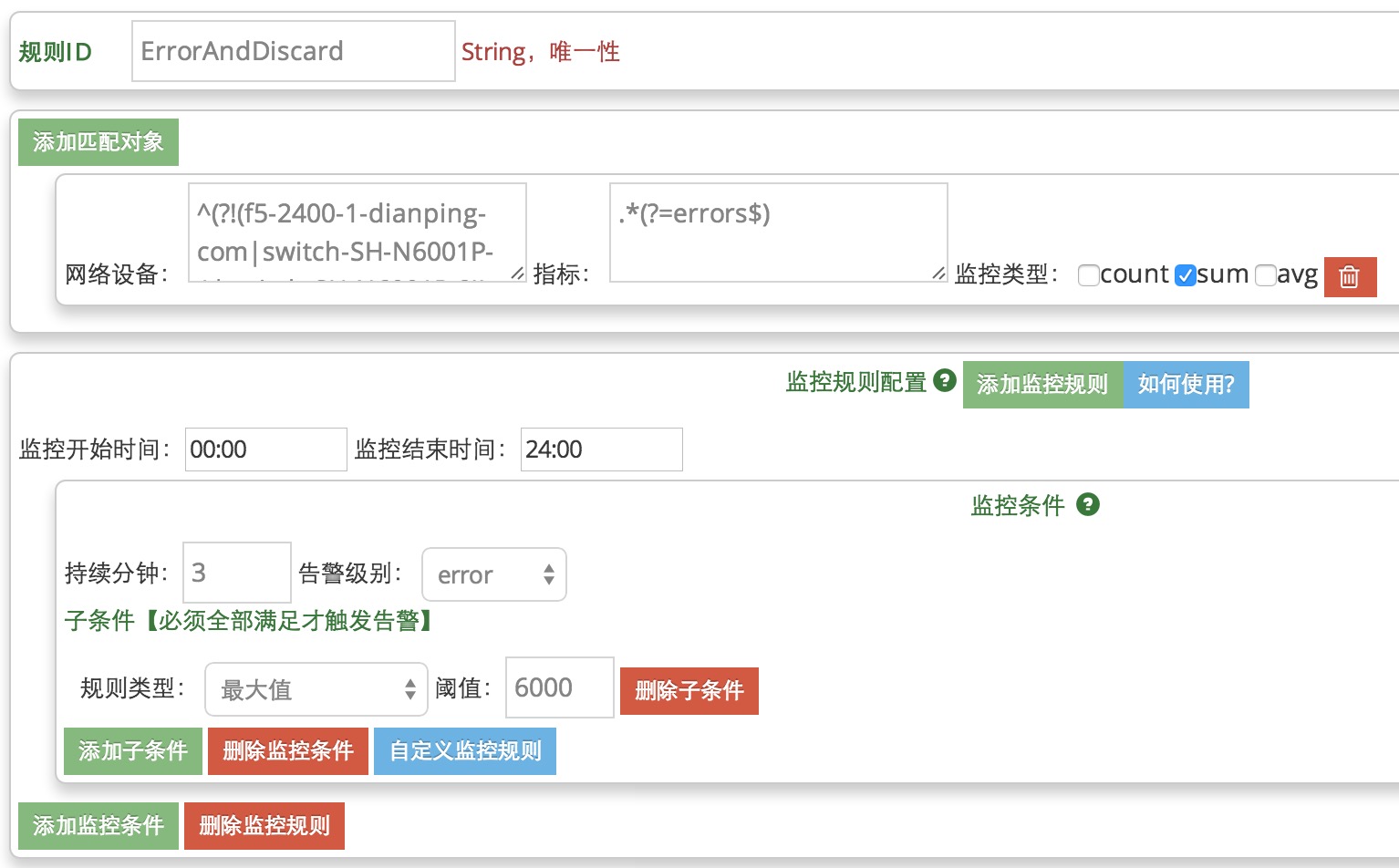Screen dimensions: 1399x868
Task: Focus the 规则ID text field
Action: tap(293, 52)
